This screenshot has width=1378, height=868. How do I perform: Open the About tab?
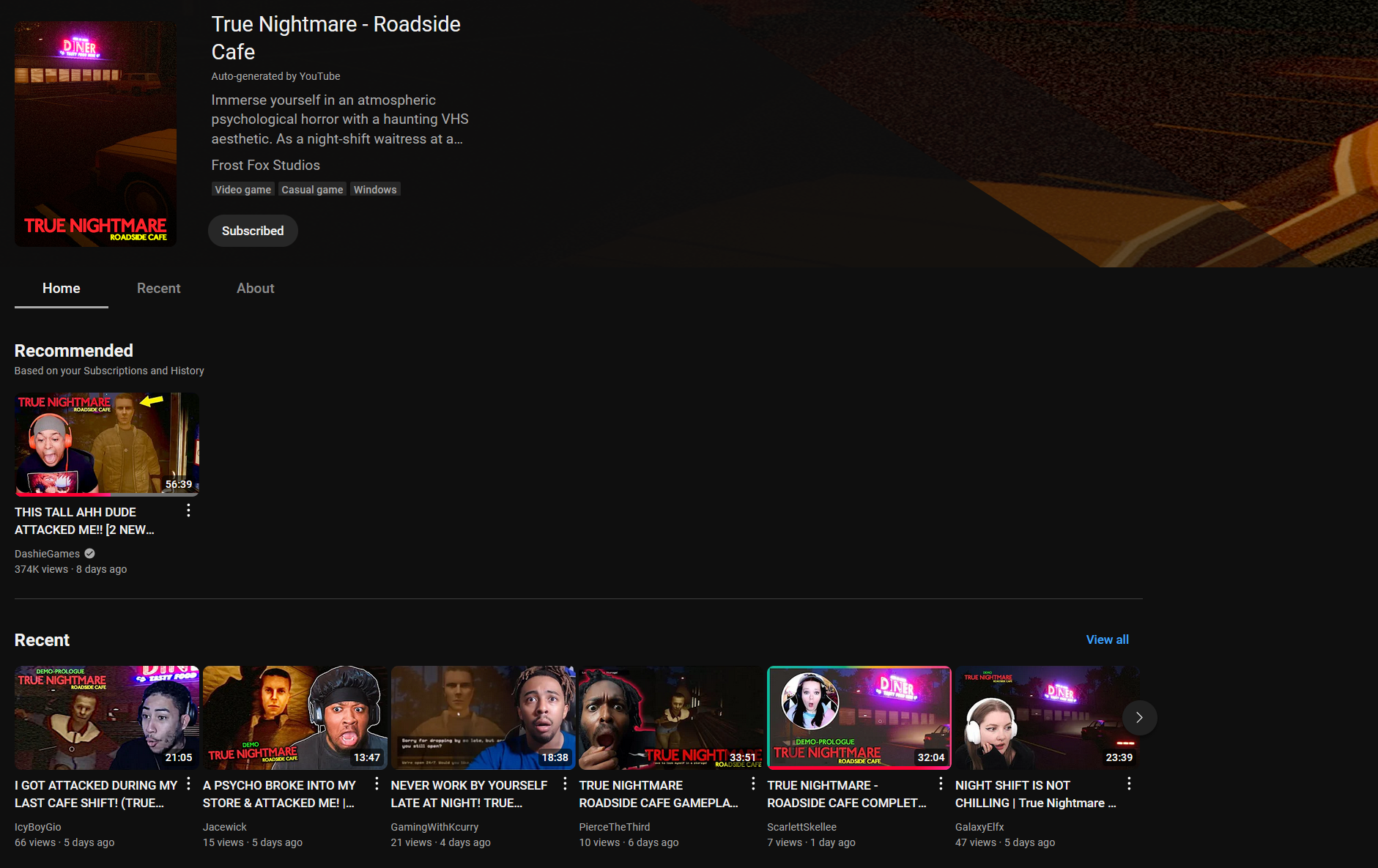(255, 288)
